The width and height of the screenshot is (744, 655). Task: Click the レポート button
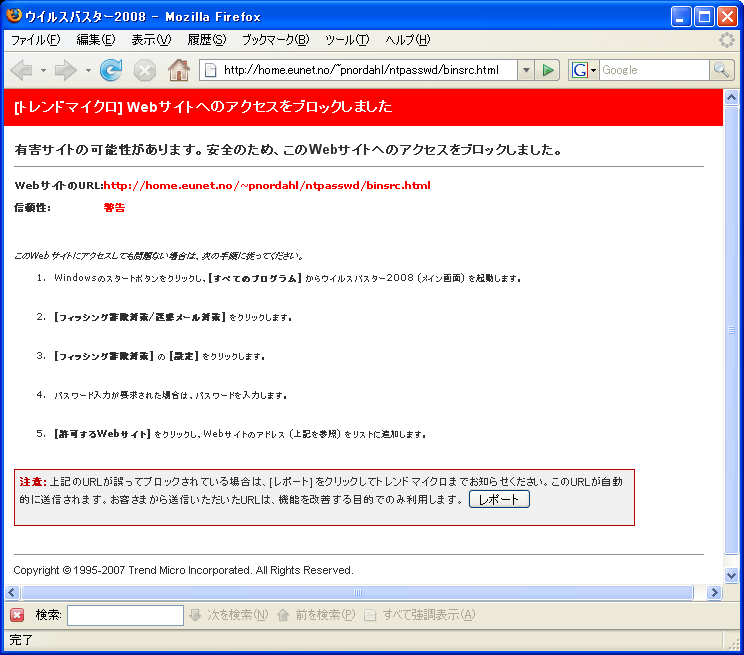coord(499,499)
